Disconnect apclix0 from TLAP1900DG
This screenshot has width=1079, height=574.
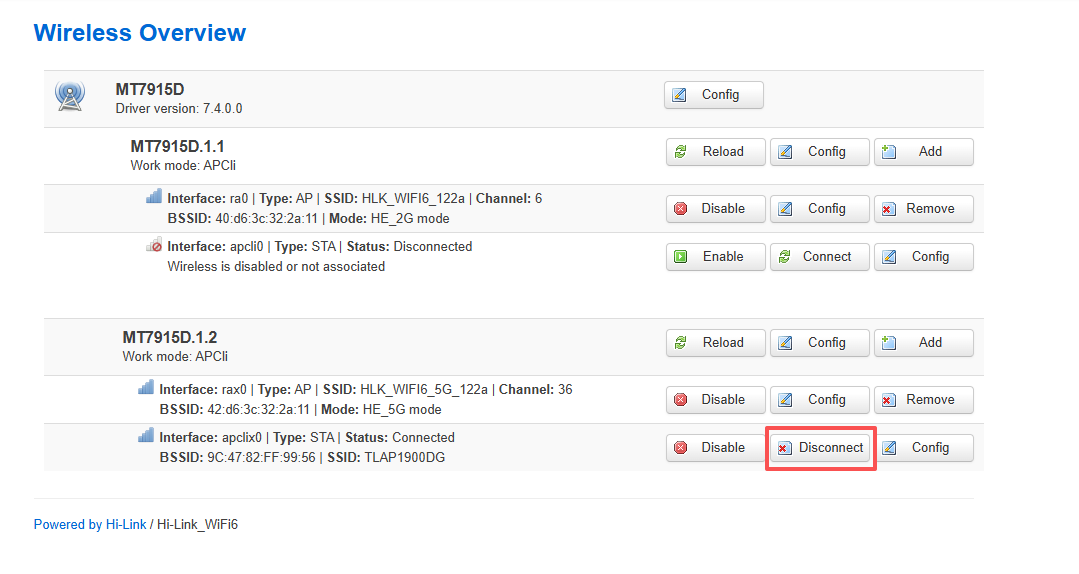point(821,448)
